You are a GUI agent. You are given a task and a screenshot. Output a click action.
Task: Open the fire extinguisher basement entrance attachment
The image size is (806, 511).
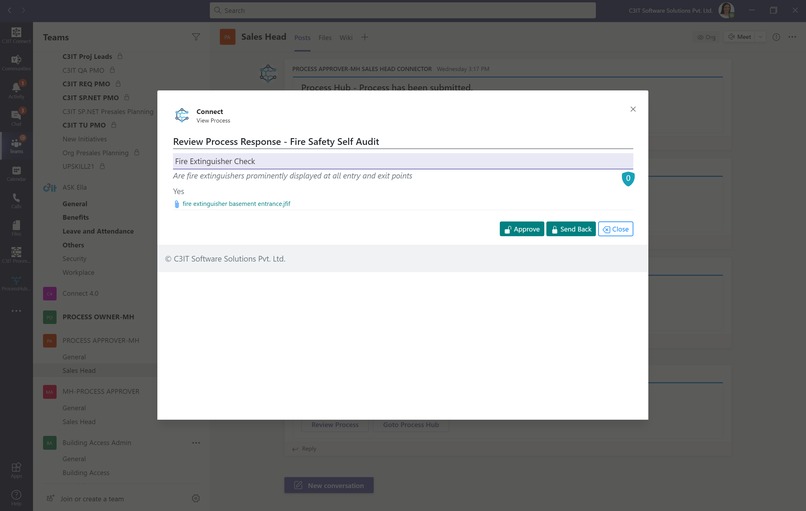(236, 204)
